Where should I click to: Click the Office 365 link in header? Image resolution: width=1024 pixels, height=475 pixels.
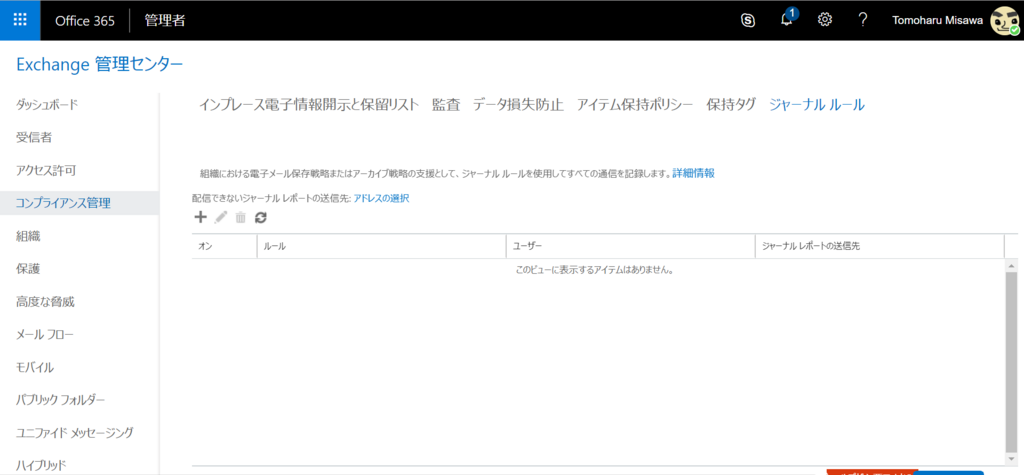[x=85, y=20]
